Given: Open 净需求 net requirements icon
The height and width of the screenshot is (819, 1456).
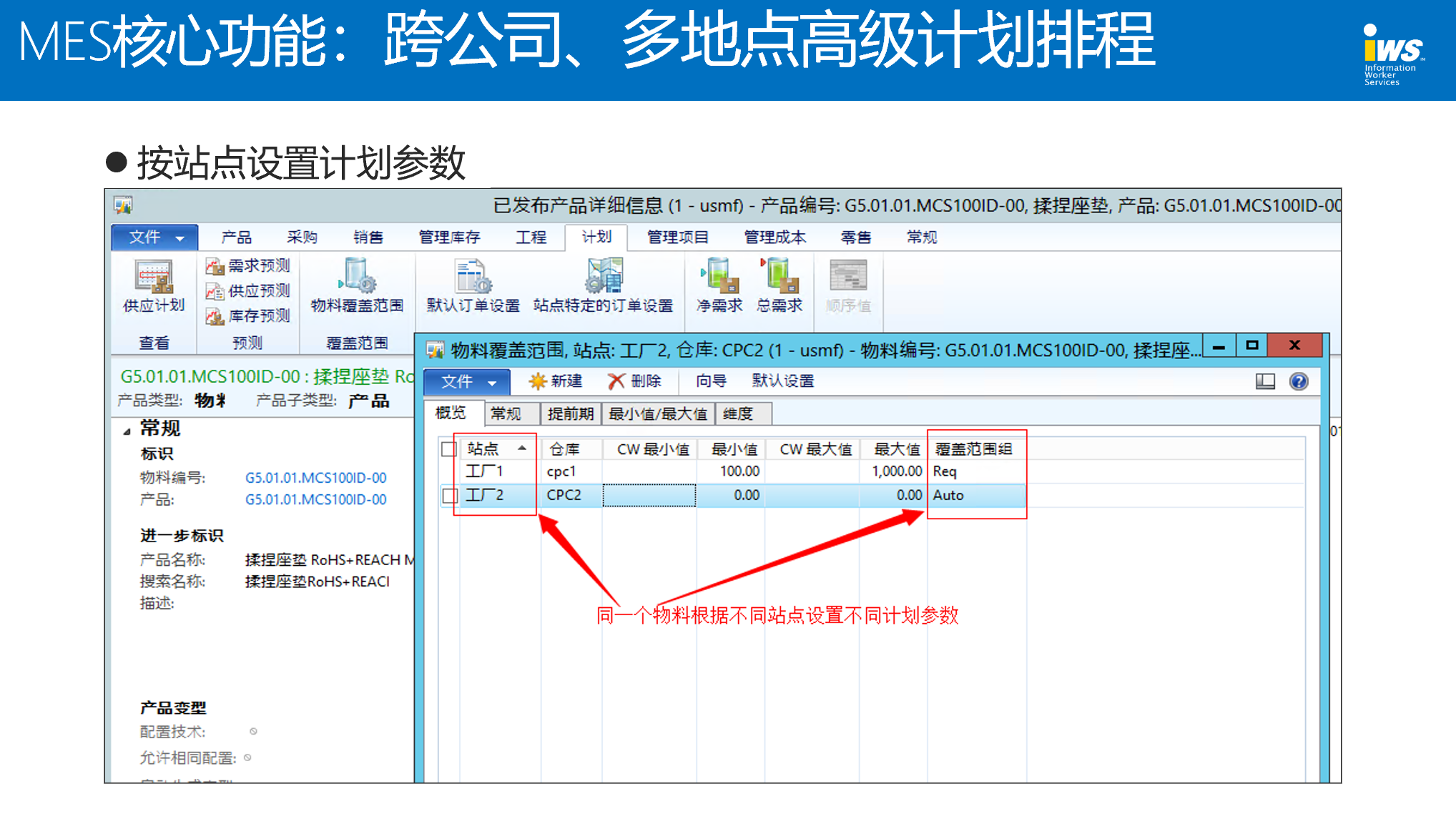Looking at the screenshot, I should 719,287.
